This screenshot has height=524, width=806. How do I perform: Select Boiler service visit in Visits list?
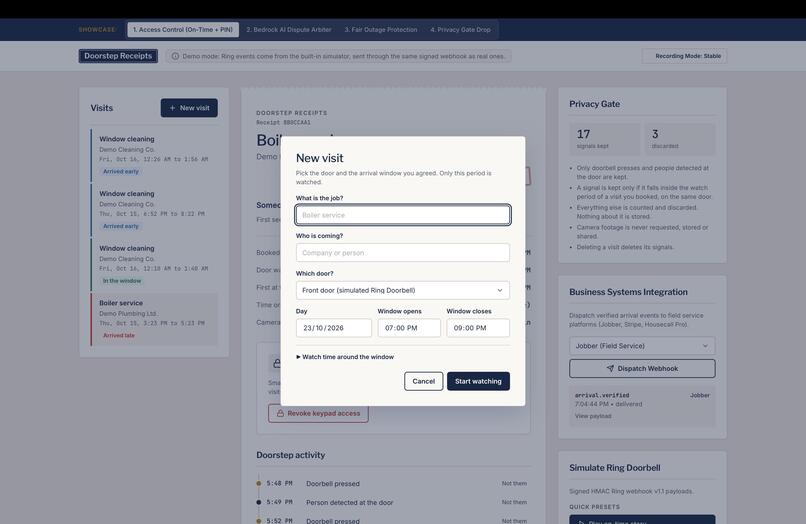tap(154, 319)
